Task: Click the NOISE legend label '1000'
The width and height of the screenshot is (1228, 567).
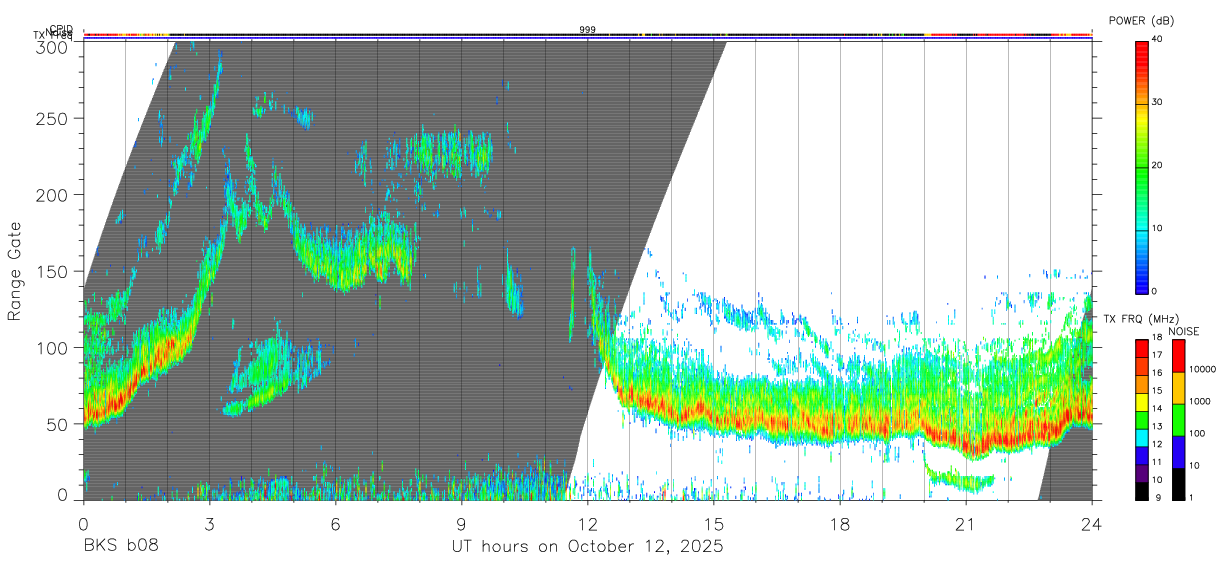Action: pyautogui.click(x=1202, y=401)
